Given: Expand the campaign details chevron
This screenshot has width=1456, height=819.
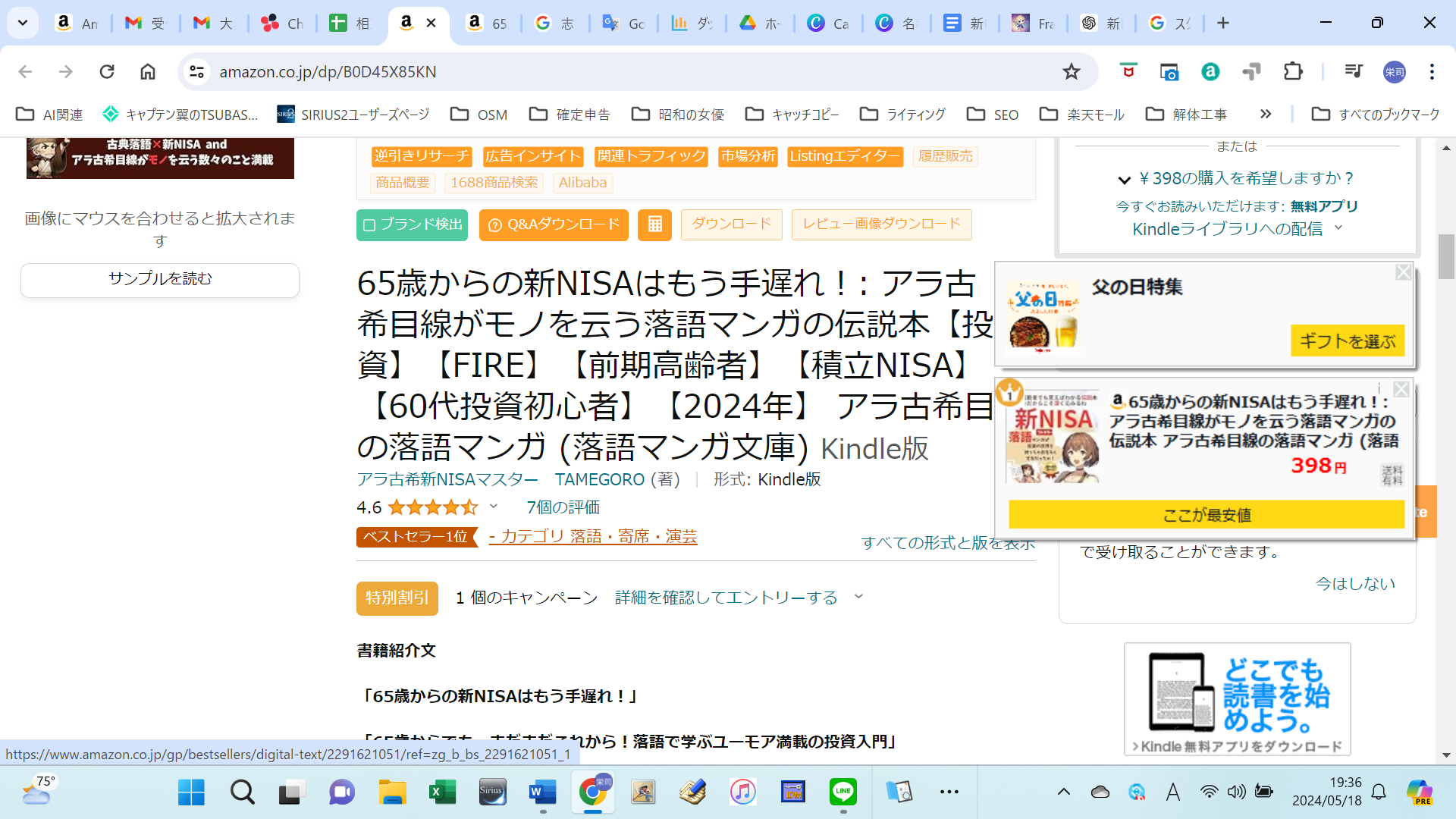Looking at the screenshot, I should (x=858, y=597).
